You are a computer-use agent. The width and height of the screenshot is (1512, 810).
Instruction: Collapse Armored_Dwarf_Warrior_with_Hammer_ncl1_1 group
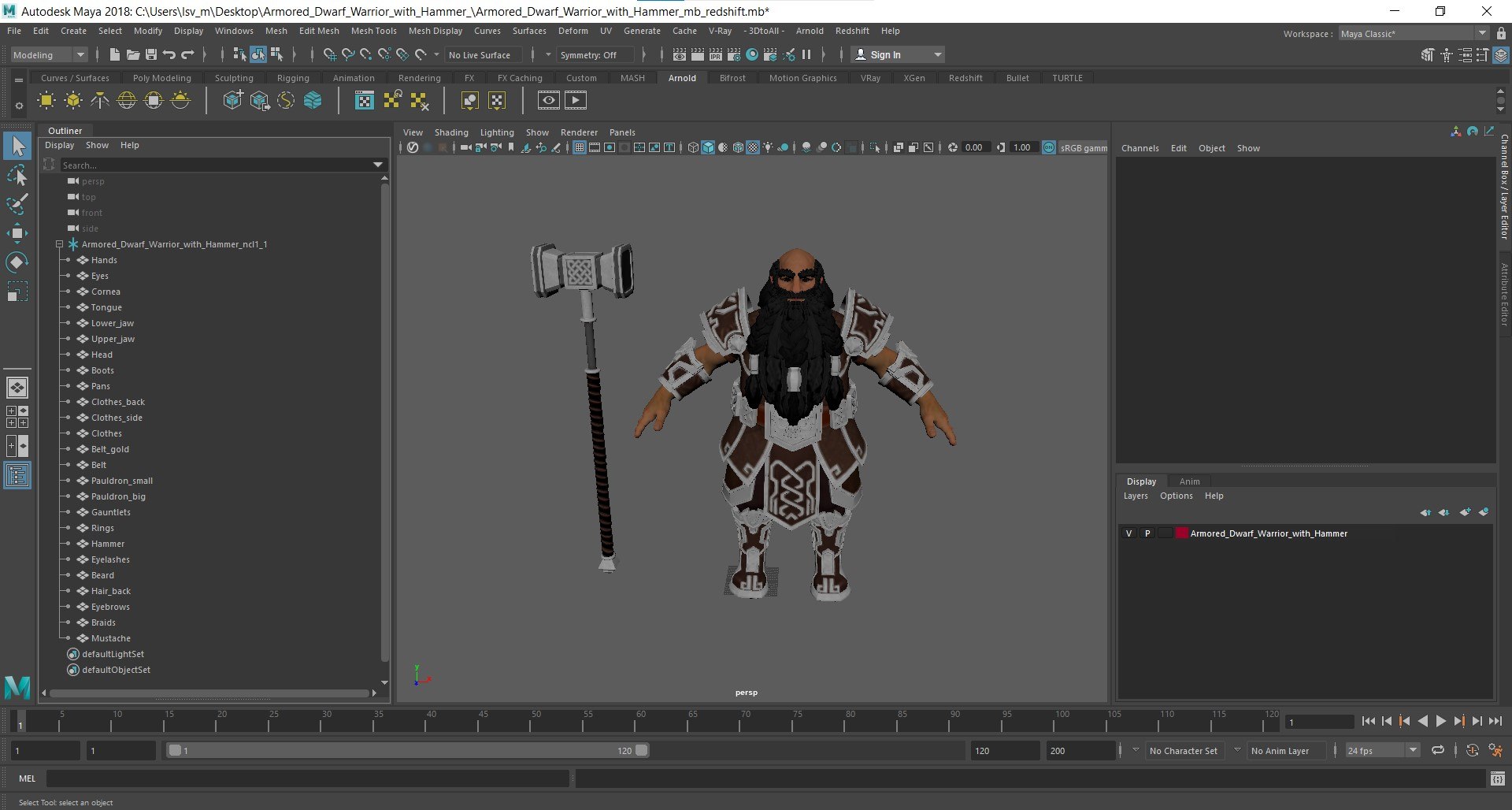pos(59,244)
